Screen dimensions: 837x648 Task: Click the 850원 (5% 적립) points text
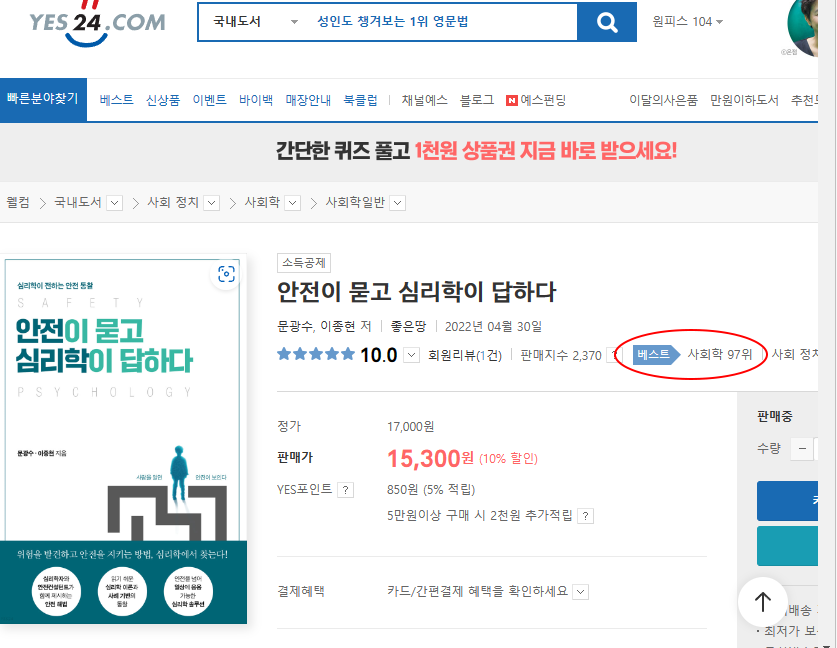click(431, 489)
